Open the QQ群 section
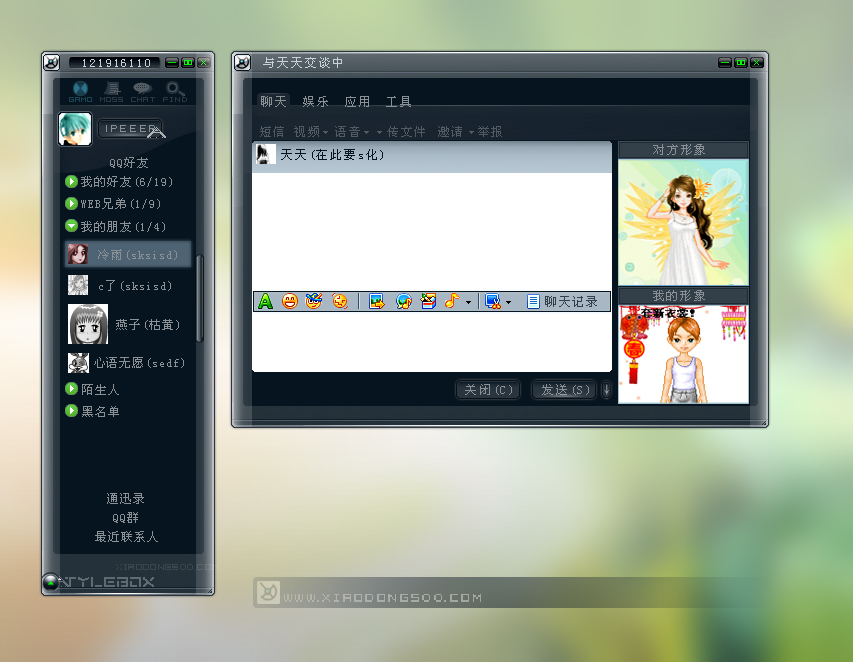This screenshot has height=662, width=853. [x=126, y=517]
